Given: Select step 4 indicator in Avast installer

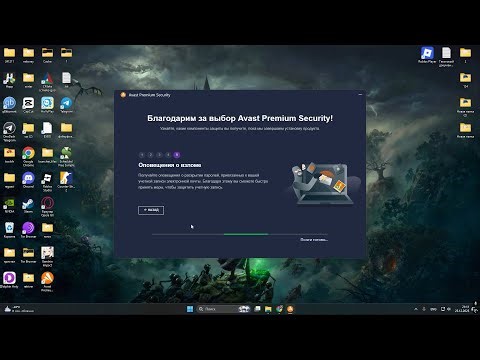Looking at the screenshot, I should tap(168, 155).
